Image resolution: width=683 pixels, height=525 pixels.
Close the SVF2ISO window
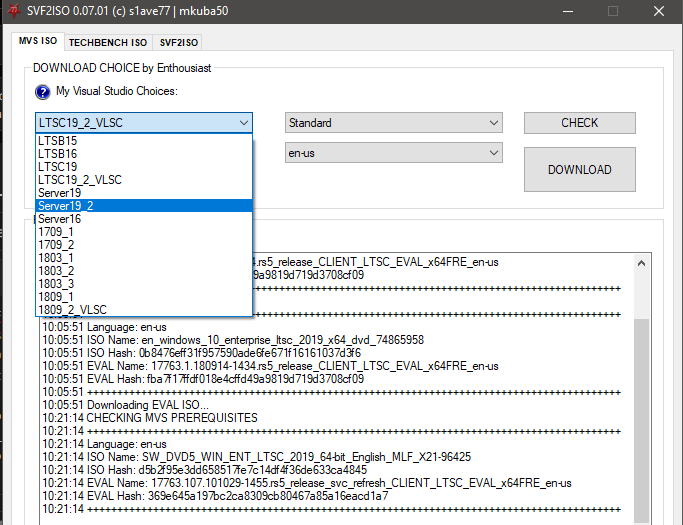click(659, 11)
